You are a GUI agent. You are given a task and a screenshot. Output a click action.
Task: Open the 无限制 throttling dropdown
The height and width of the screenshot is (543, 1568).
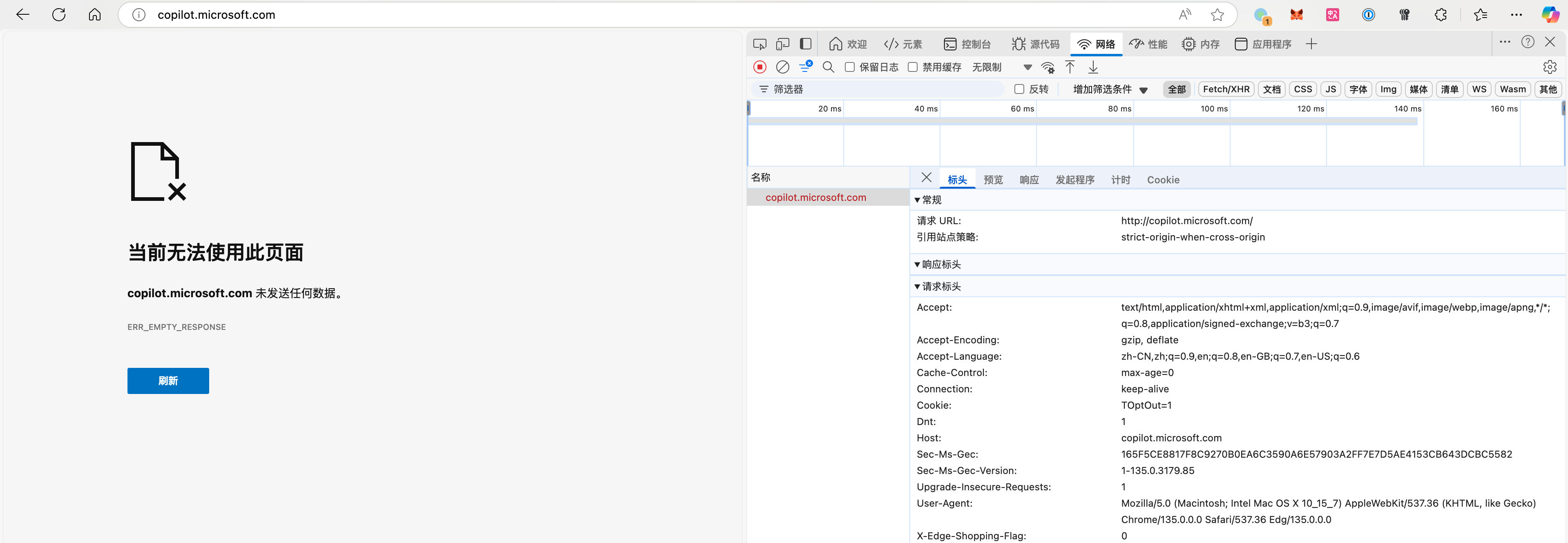1002,67
